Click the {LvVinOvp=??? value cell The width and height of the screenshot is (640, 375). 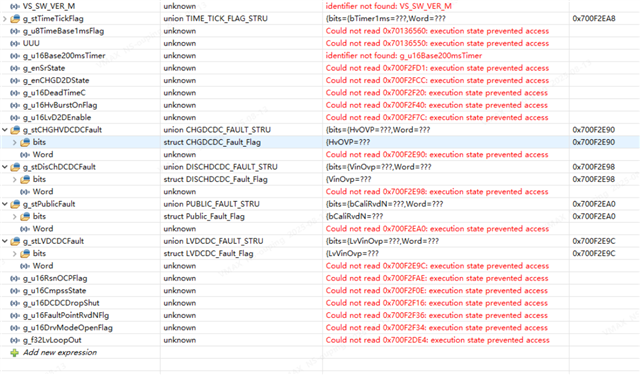(x=352, y=254)
